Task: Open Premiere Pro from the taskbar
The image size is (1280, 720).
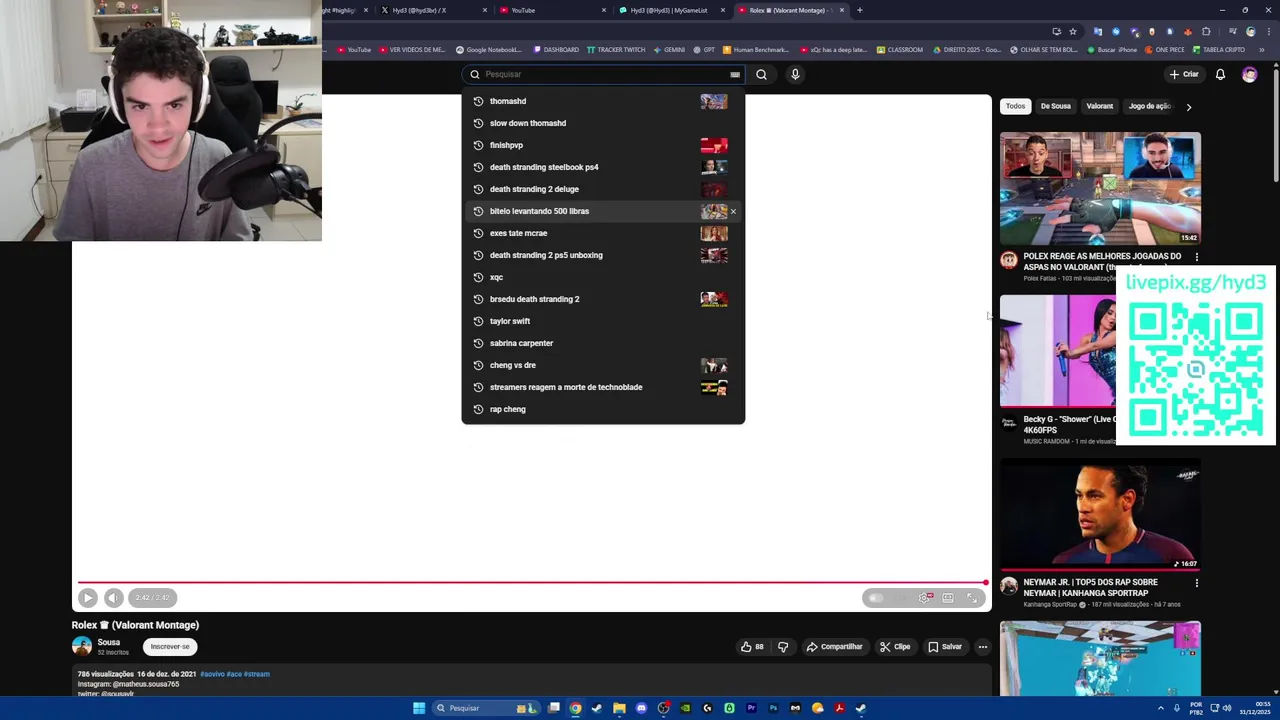Action: [751, 708]
